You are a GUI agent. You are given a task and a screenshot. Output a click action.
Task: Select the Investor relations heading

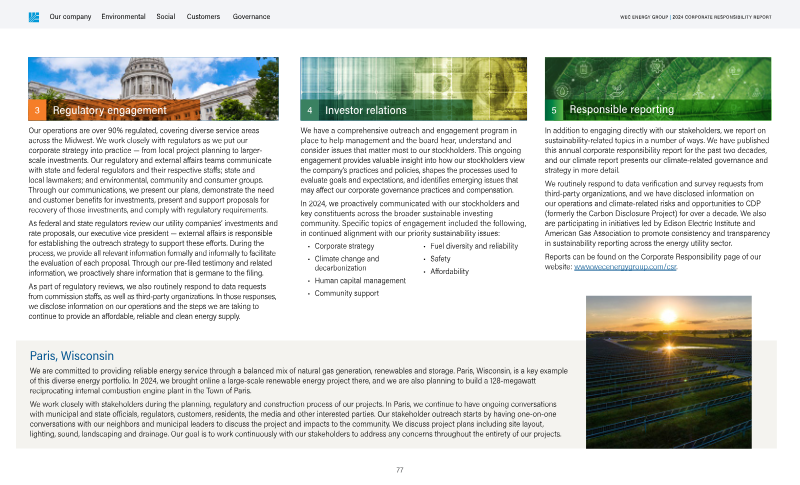coord(366,110)
